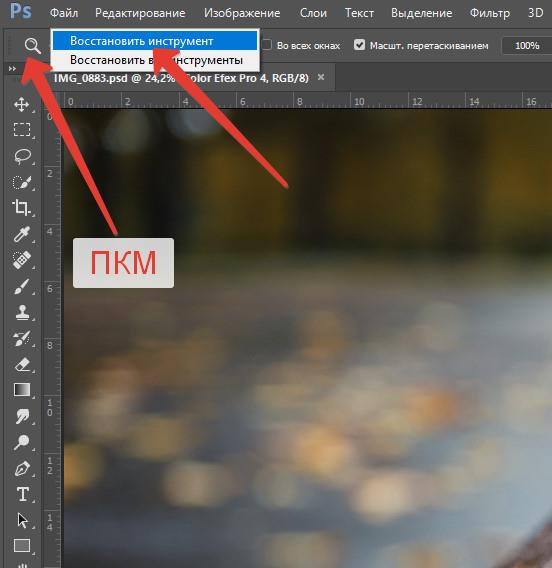Pick the Eyedropper tool
The image size is (552, 568).
22,234
